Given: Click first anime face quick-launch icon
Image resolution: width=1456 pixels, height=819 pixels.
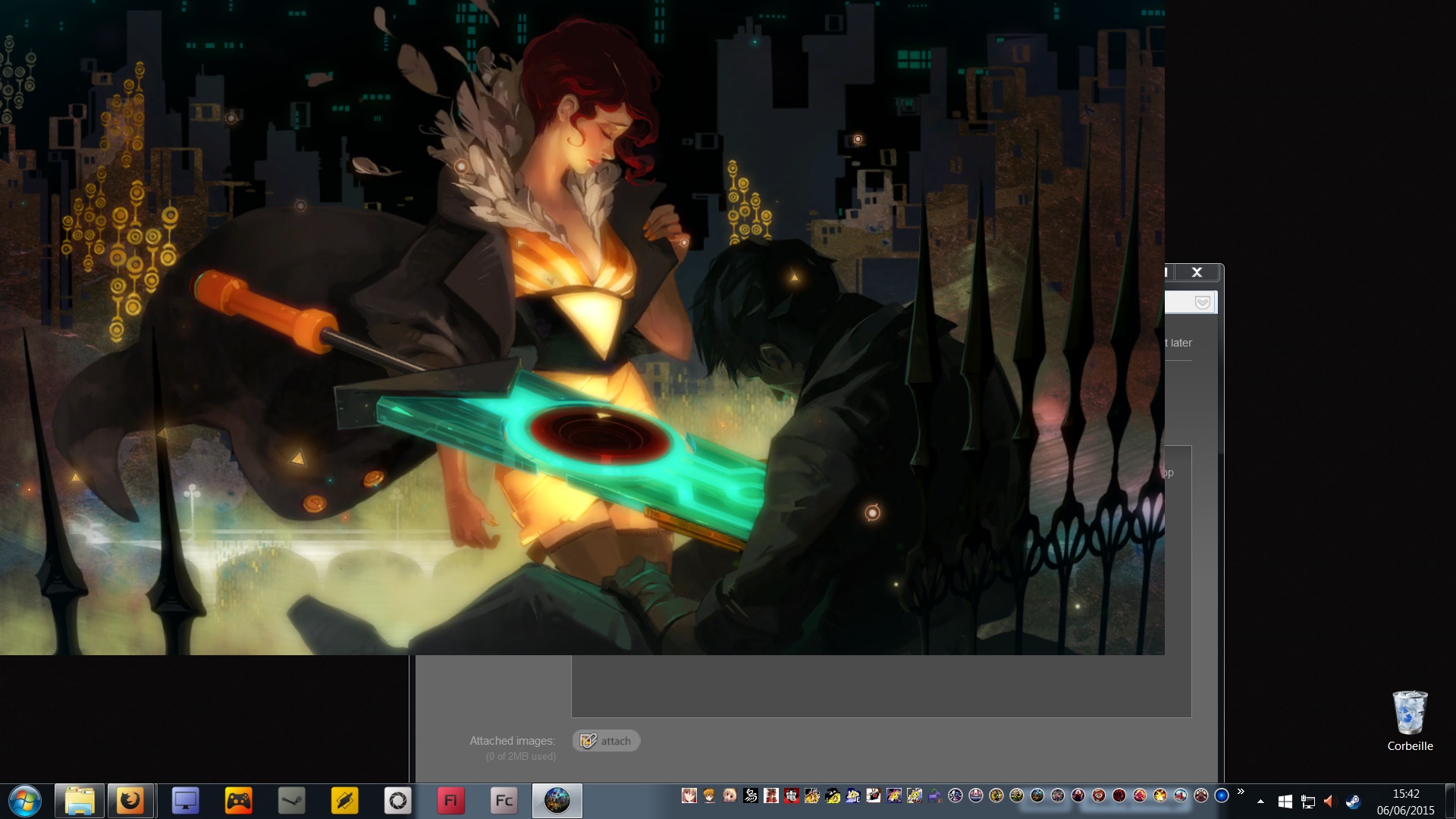Looking at the screenshot, I should pos(689,795).
